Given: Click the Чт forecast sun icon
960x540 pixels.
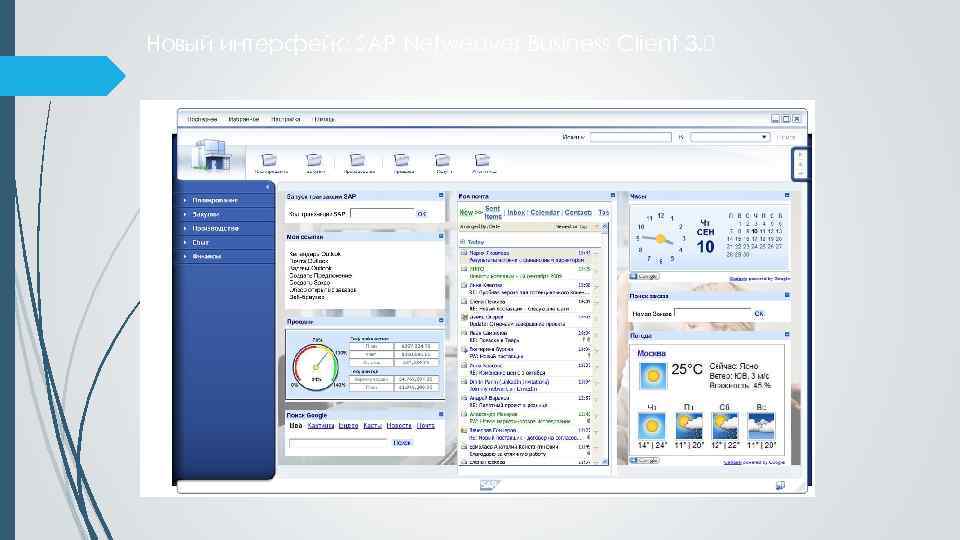Looking at the screenshot, I should 651,426.
